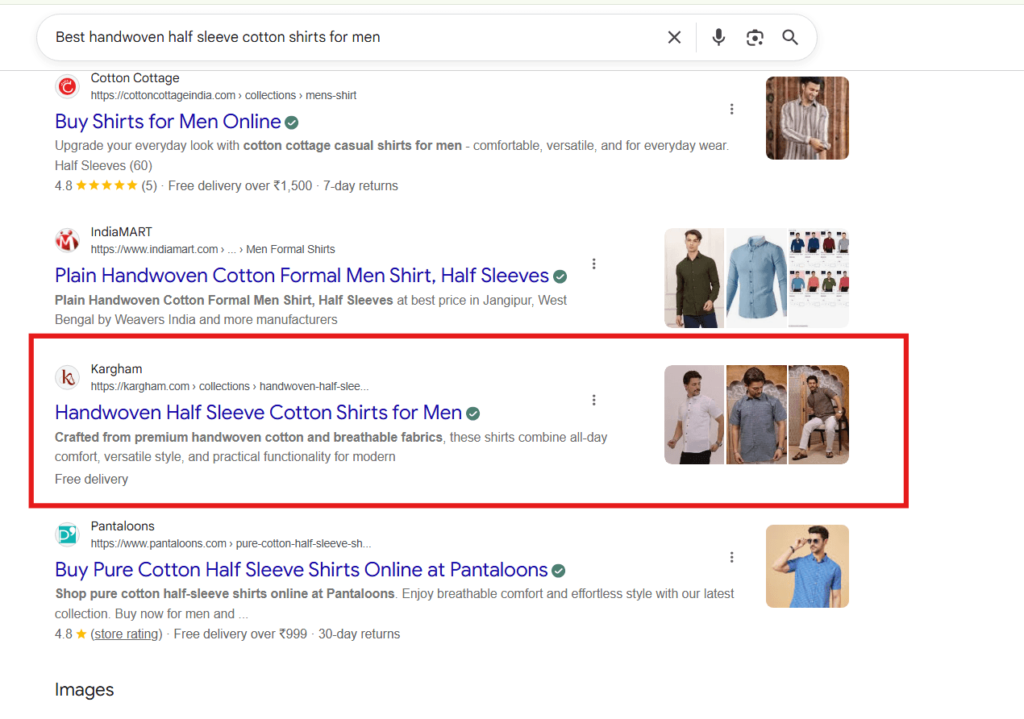Open Handwoven Half Sleeve Cotton Shirts for Men link
This screenshot has height=719, width=1024.
pos(259,413)
